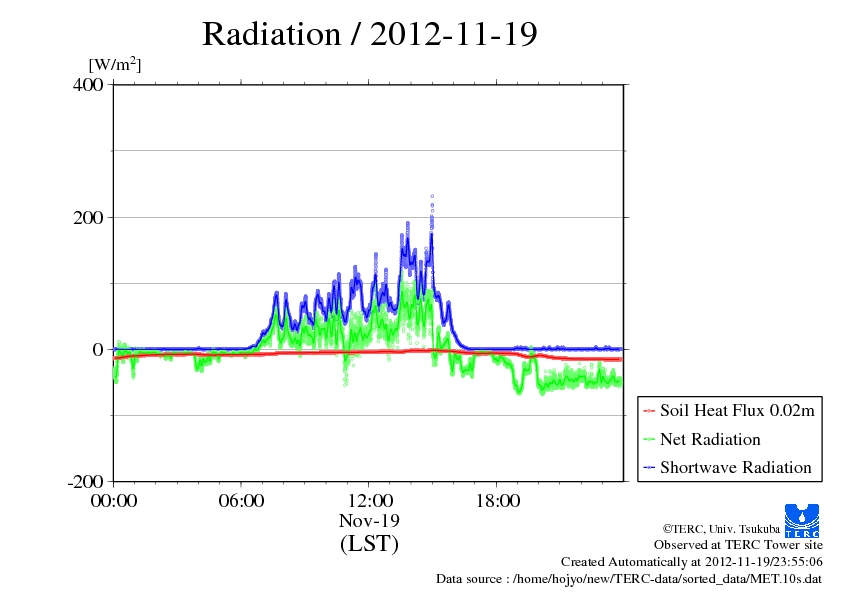The height and width of the screenshot is (595, 842).
Task: Click the -200 y-axis label
Action: coord(85,481)
